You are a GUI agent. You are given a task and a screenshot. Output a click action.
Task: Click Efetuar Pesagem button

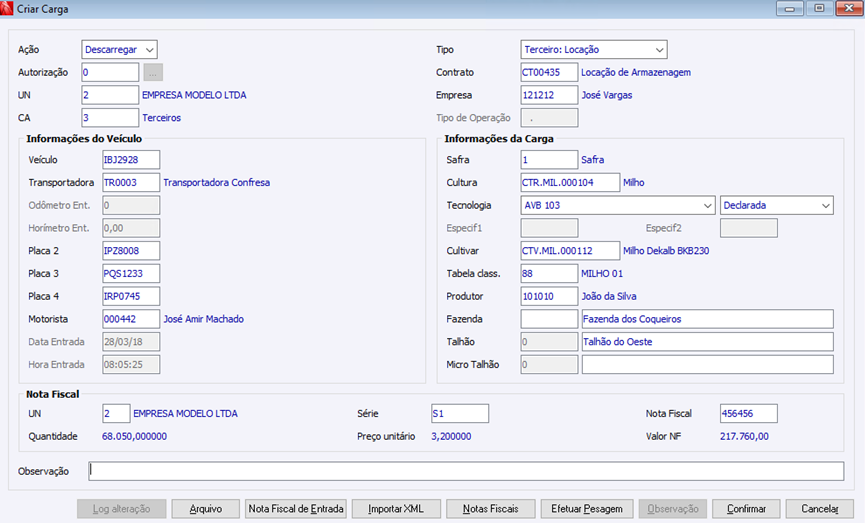[x=587, y=509]
